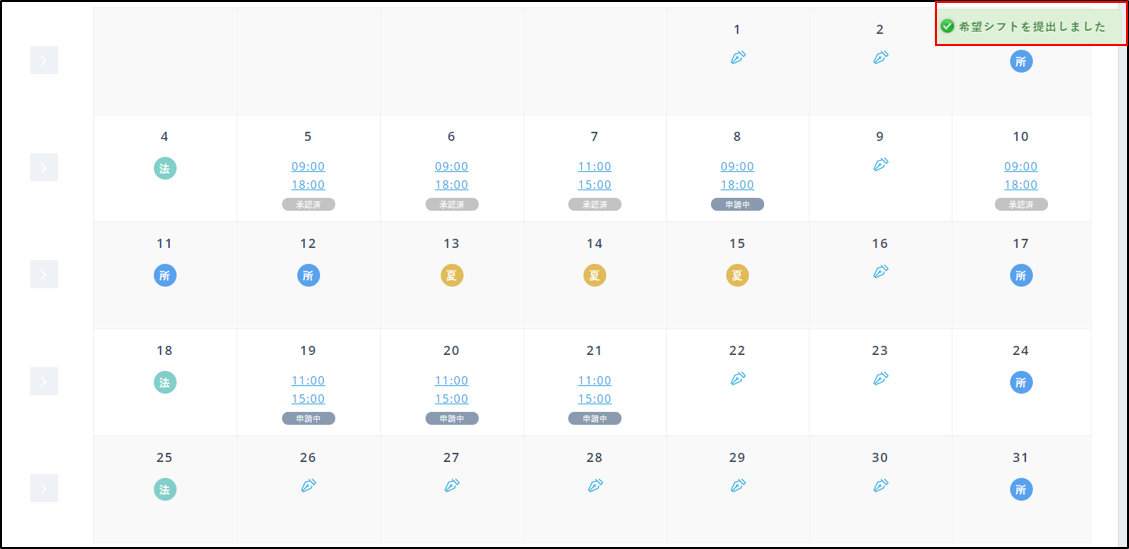Image resolution: width=1129 pixels, height=549 pixels.
Task: Open the 15:00 end time on day 7
Action: [x=594, y=185]
